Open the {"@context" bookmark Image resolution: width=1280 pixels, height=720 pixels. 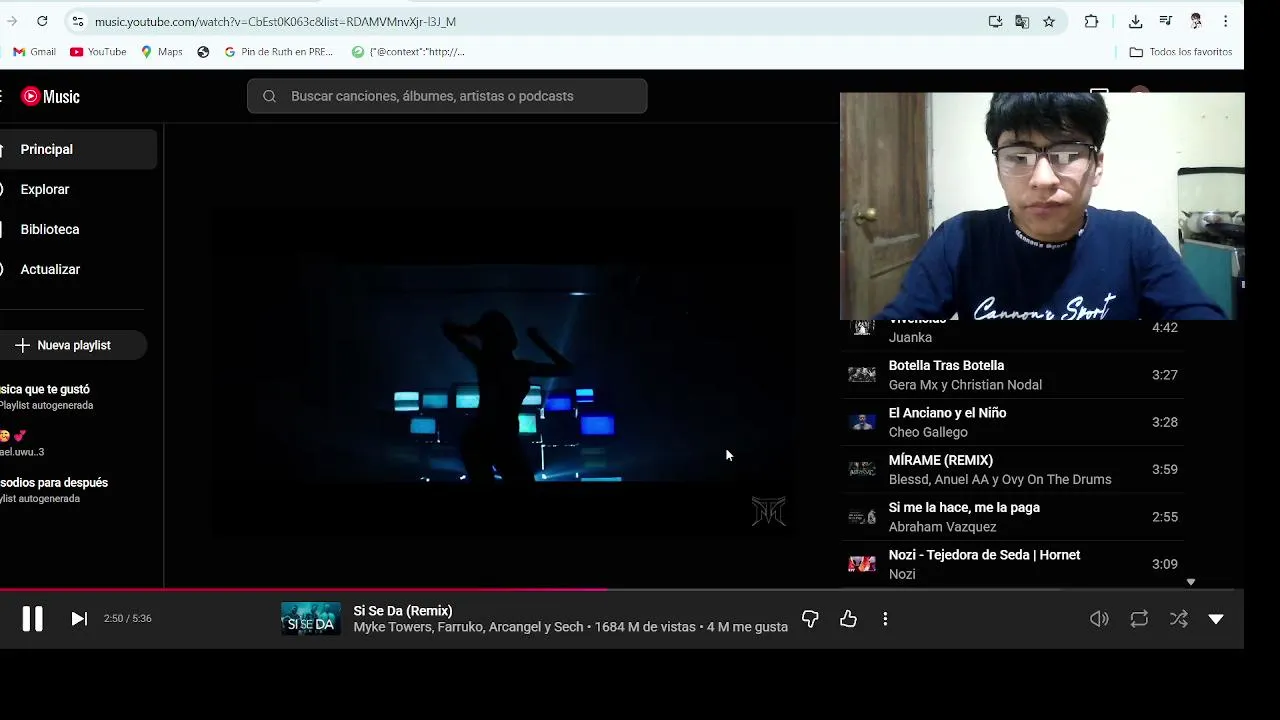pos(408,52)
